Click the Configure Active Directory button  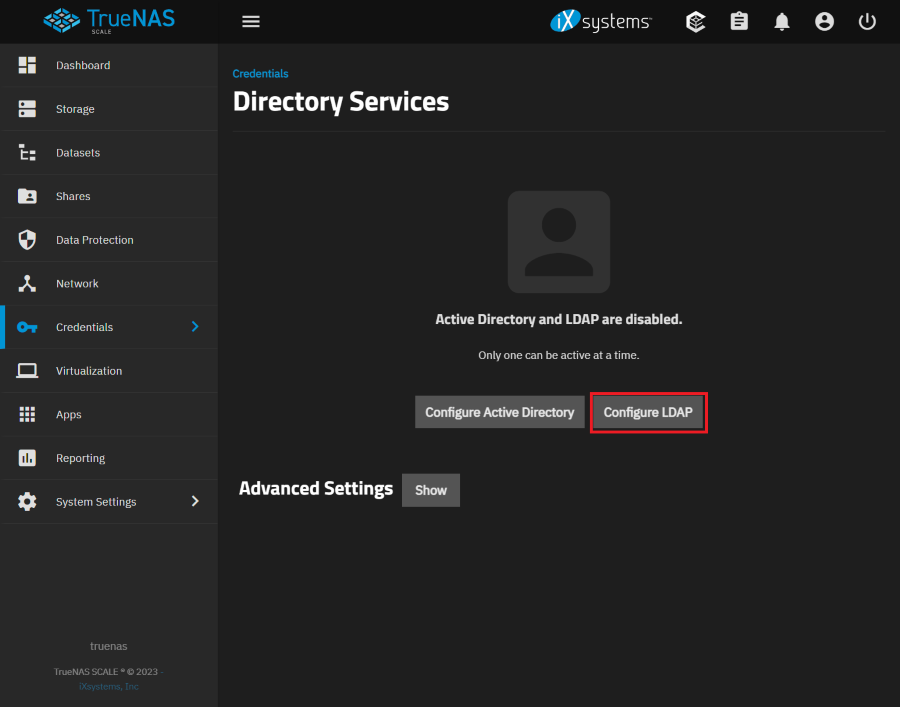pyautogui.click(x=499, y=412)
